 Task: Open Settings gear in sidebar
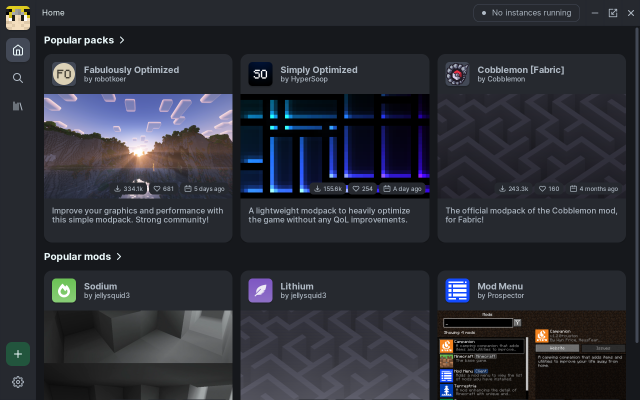(17, 382)
